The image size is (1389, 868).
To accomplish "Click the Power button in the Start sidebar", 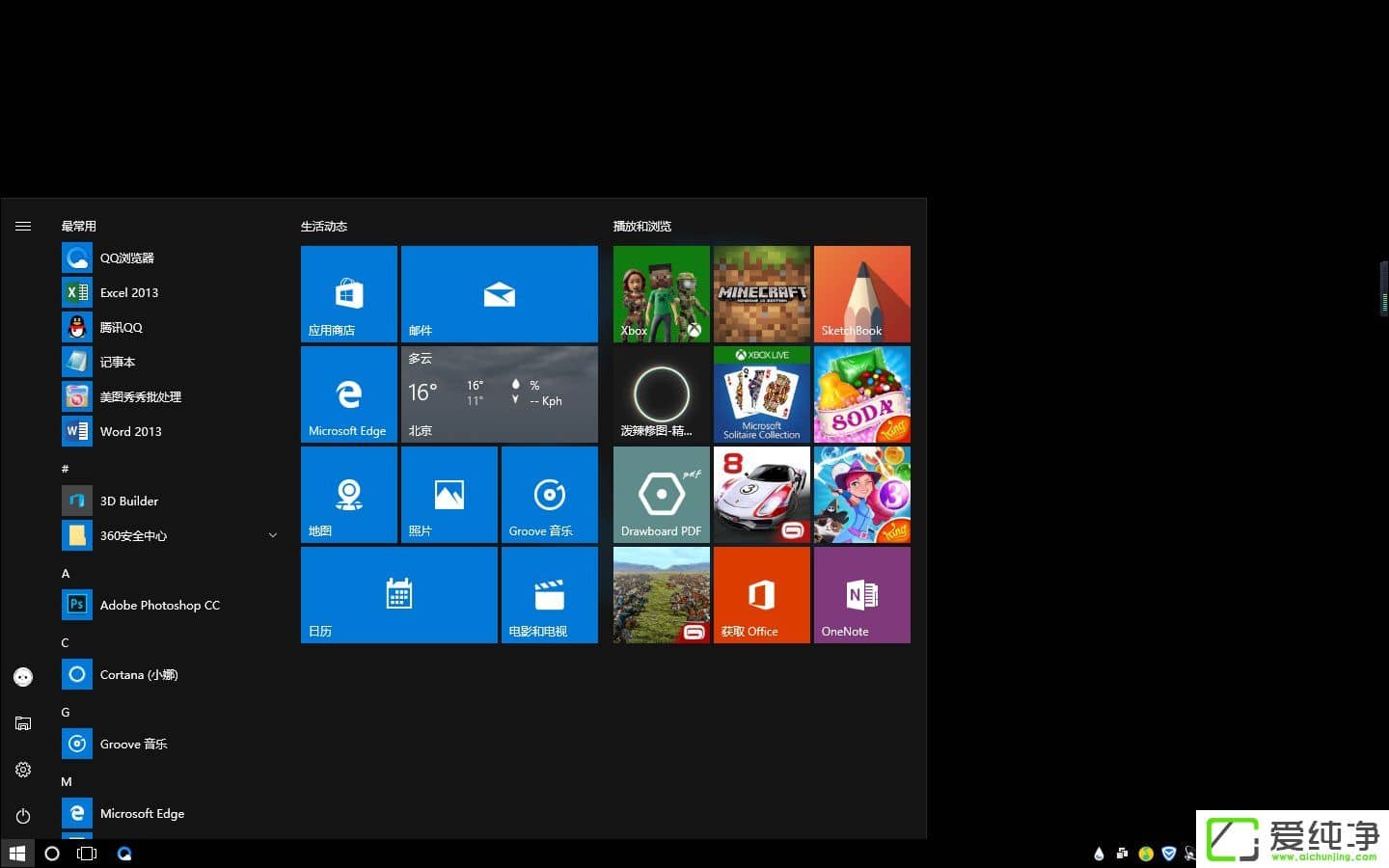I will (x=22, y=816).
